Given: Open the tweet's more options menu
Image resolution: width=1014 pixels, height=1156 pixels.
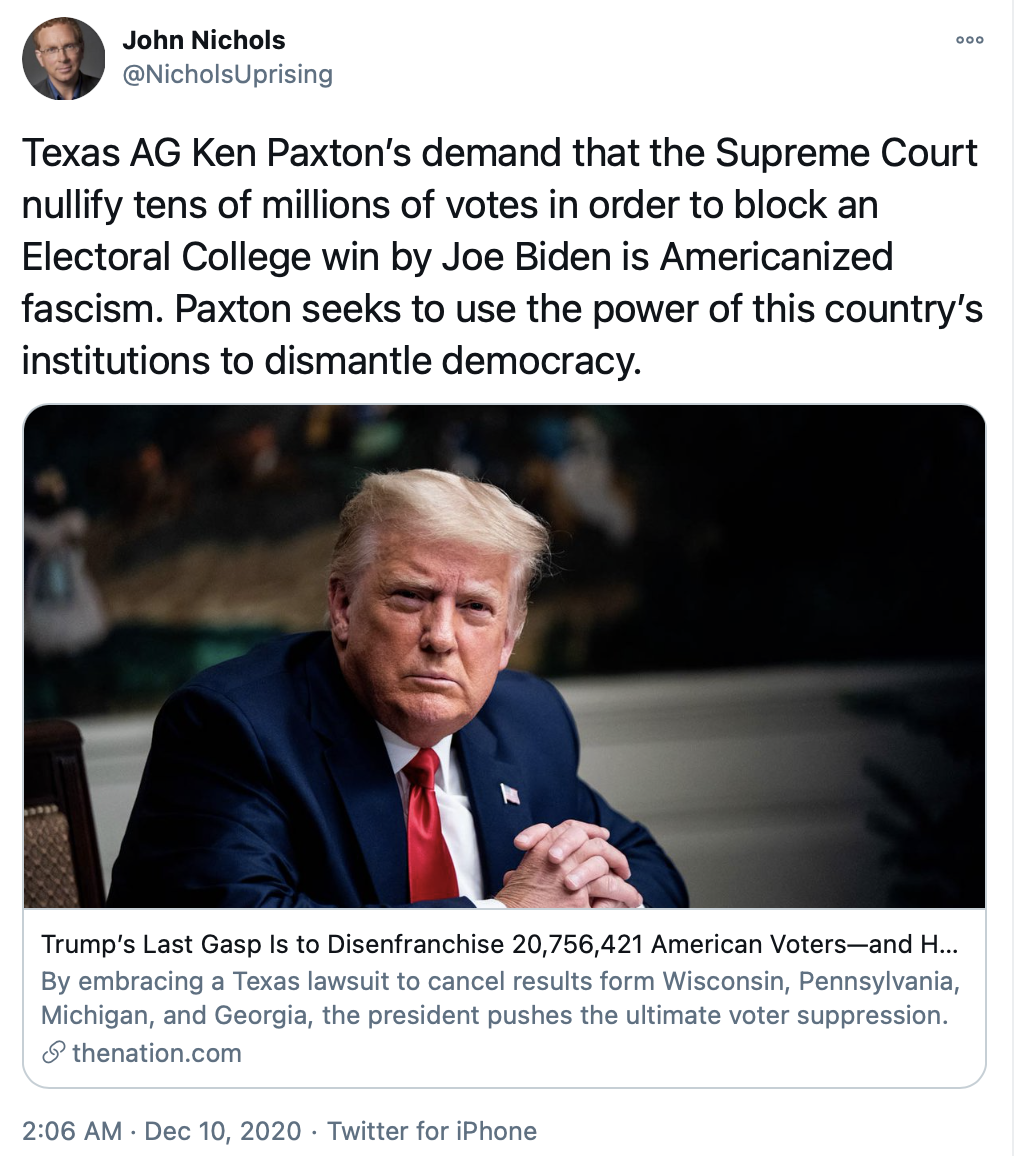Looking at the screenshot, I should [969, 41].
